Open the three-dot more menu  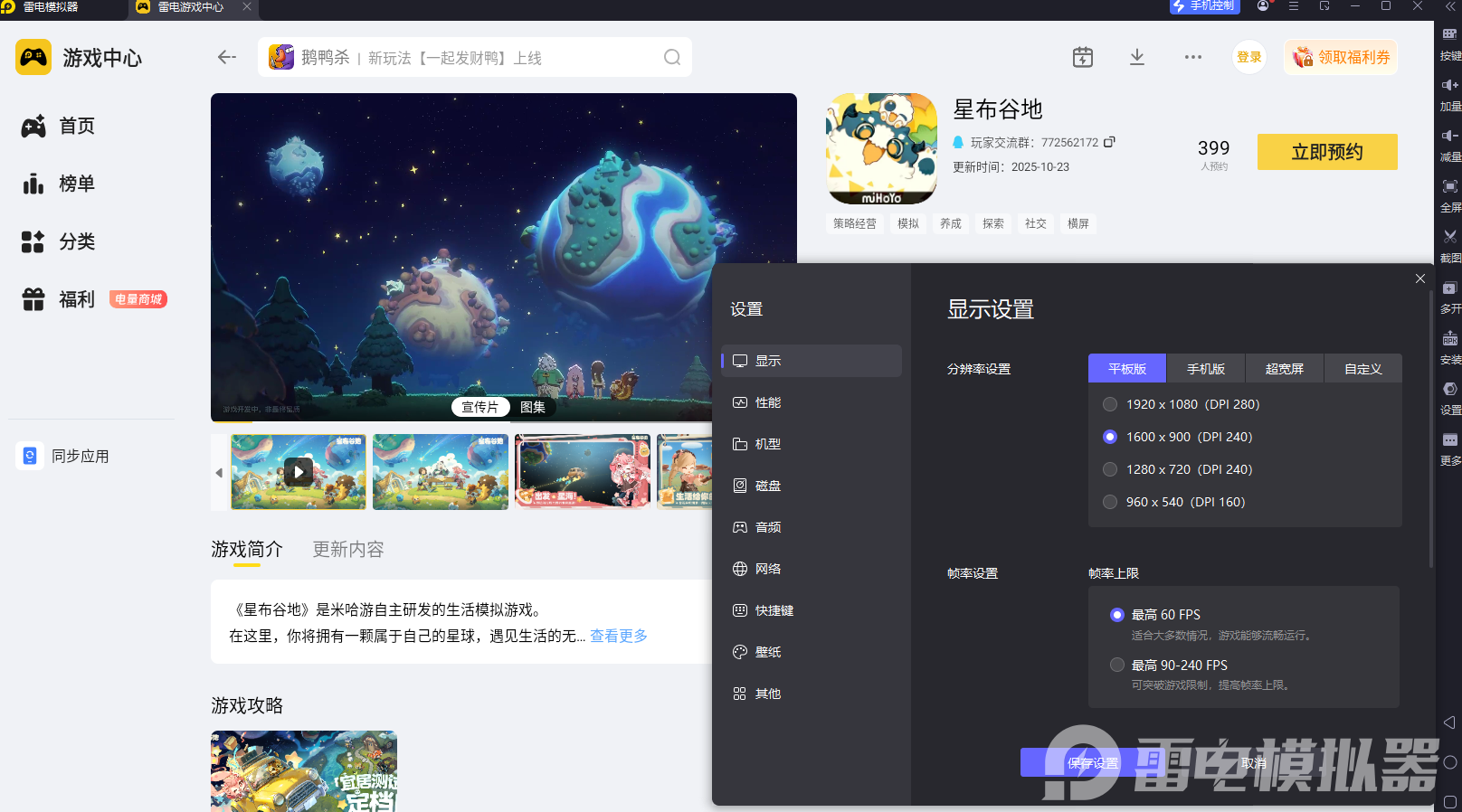[x=1193, y=57]
